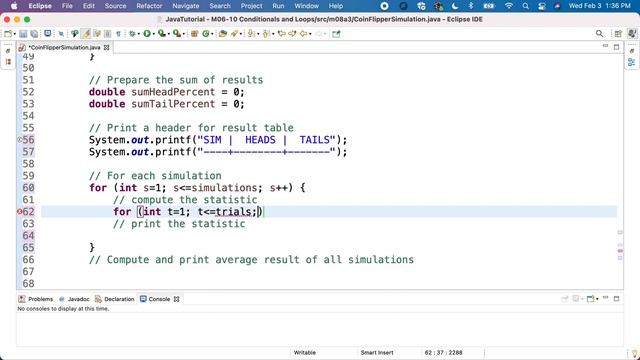The width and height of the screenshot is (640, 360).
Task: Open the Navigate menu
Action: point(186,6)
